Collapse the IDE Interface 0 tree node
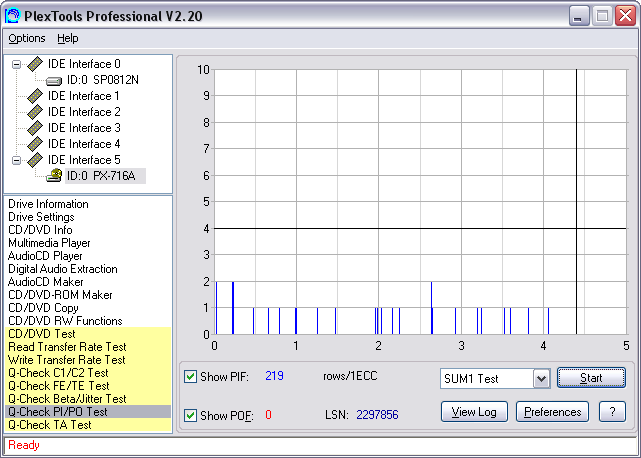The image size is (641, 458). point(16,64)
